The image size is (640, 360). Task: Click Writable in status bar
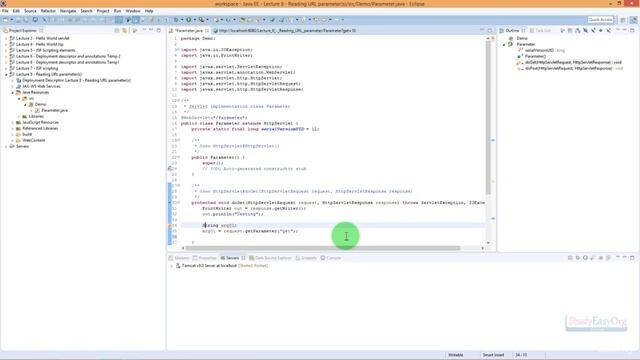[456, 355]
